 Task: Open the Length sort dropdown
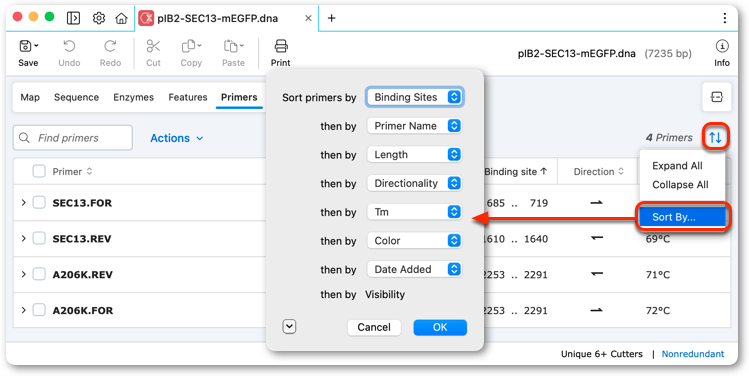[414, 155]
